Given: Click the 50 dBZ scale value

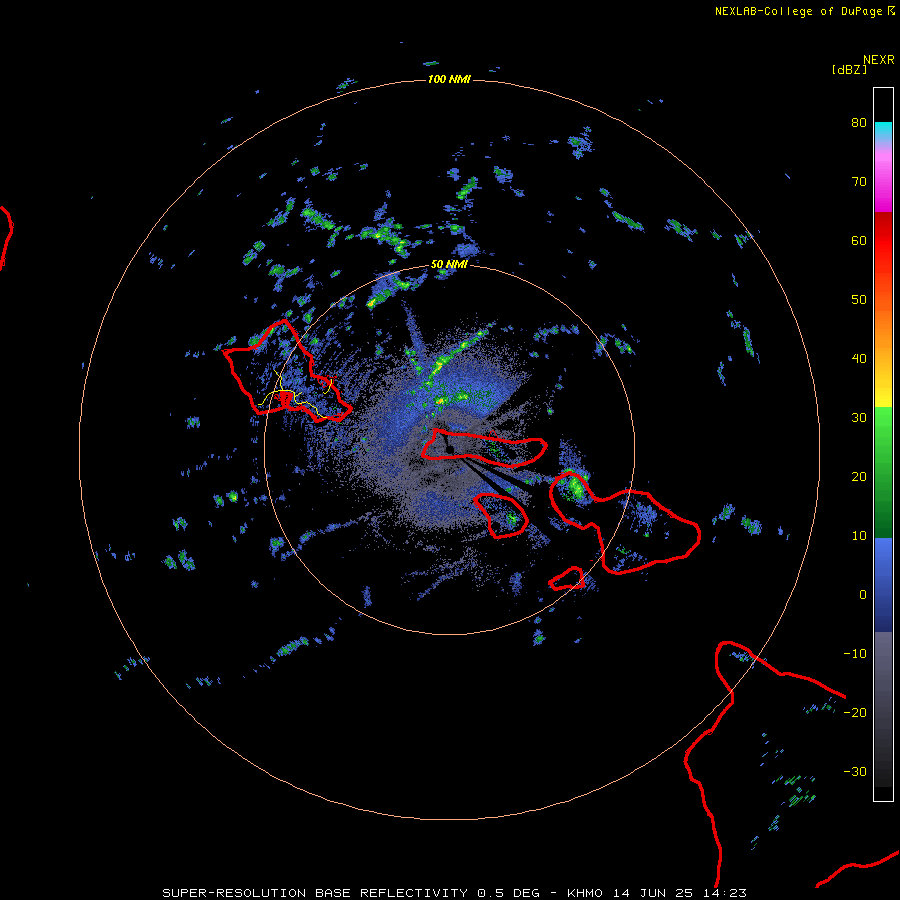Looking at the screenshot, I should point(859,300).
